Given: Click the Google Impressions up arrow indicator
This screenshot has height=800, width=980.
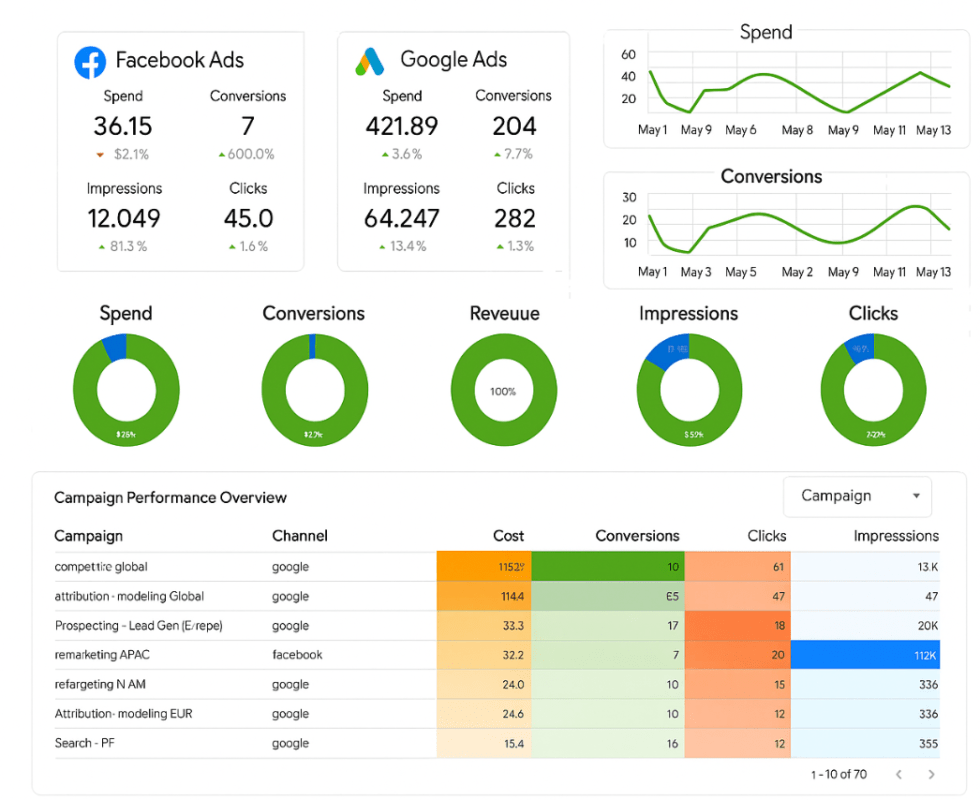Looking at the screenshot, I should [382, 247].
